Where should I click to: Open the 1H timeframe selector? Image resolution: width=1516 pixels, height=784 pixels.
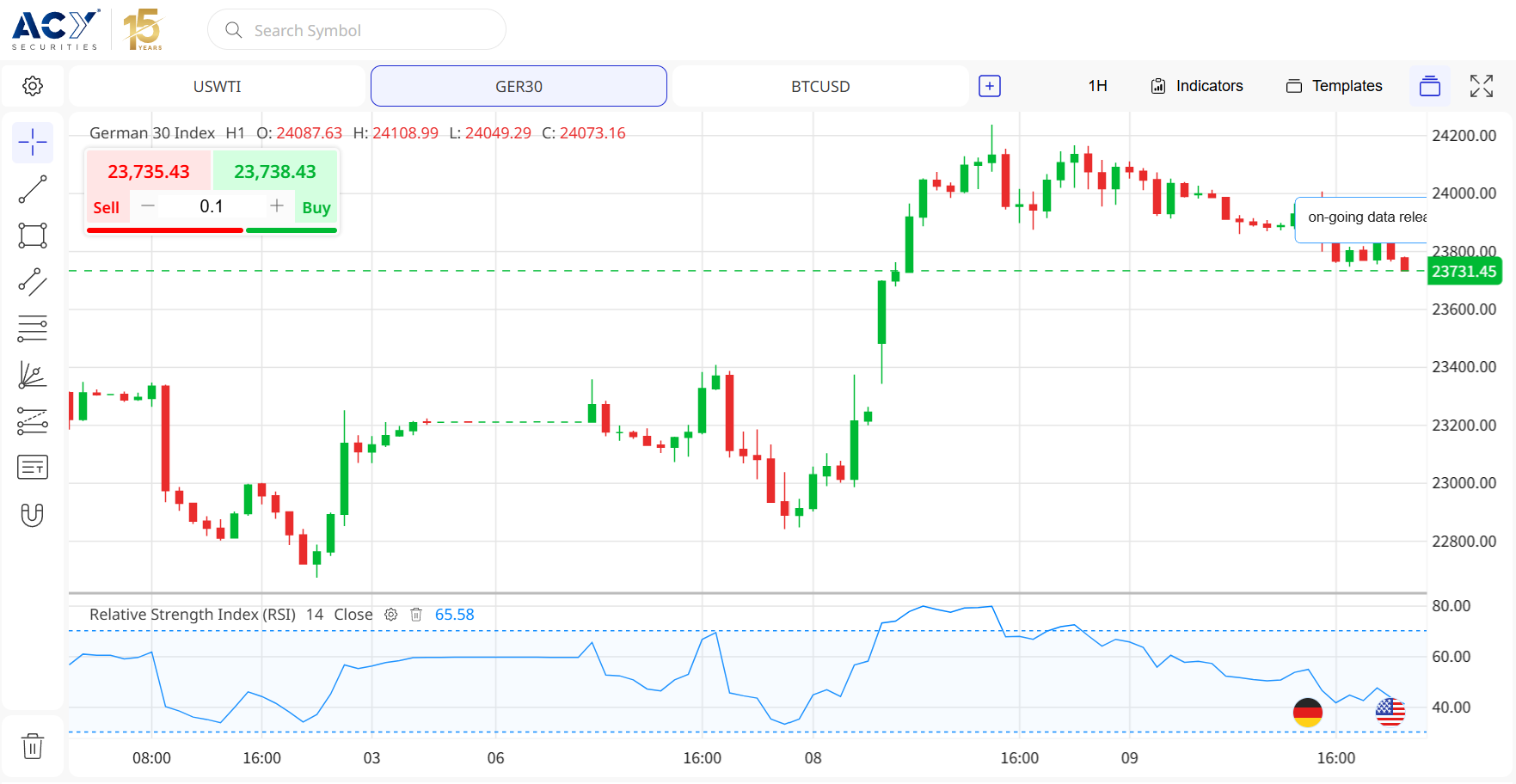point(1097,86)
